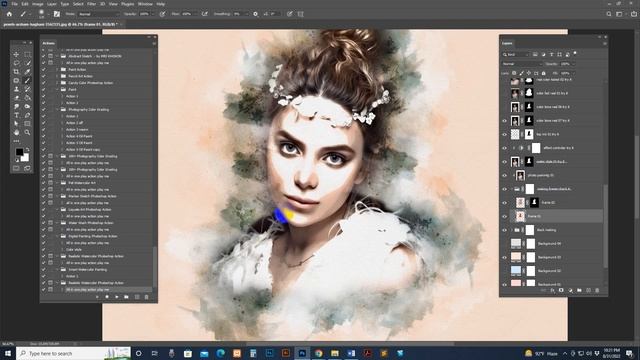Click Windows Start button
Image resolution: width=640 pixels, height=360 pixels.
pos(8,353)
